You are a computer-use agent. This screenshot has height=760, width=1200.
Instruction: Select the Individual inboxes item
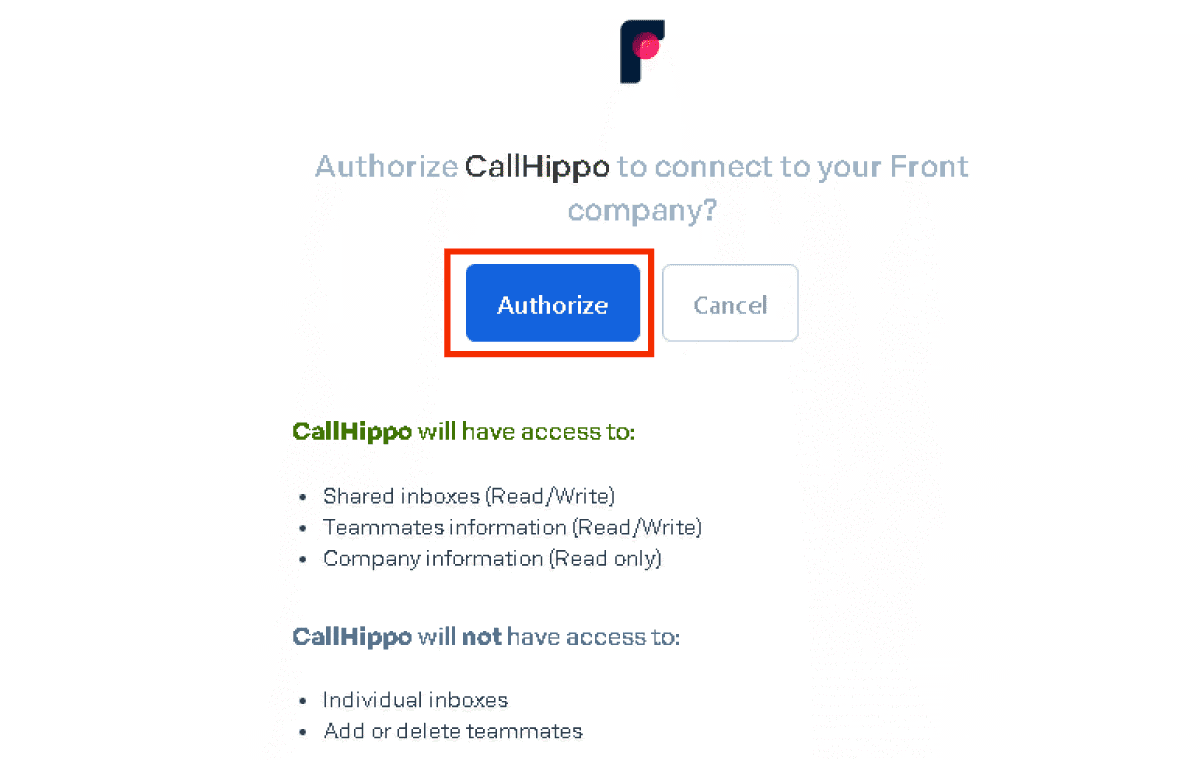pos(416,700)
